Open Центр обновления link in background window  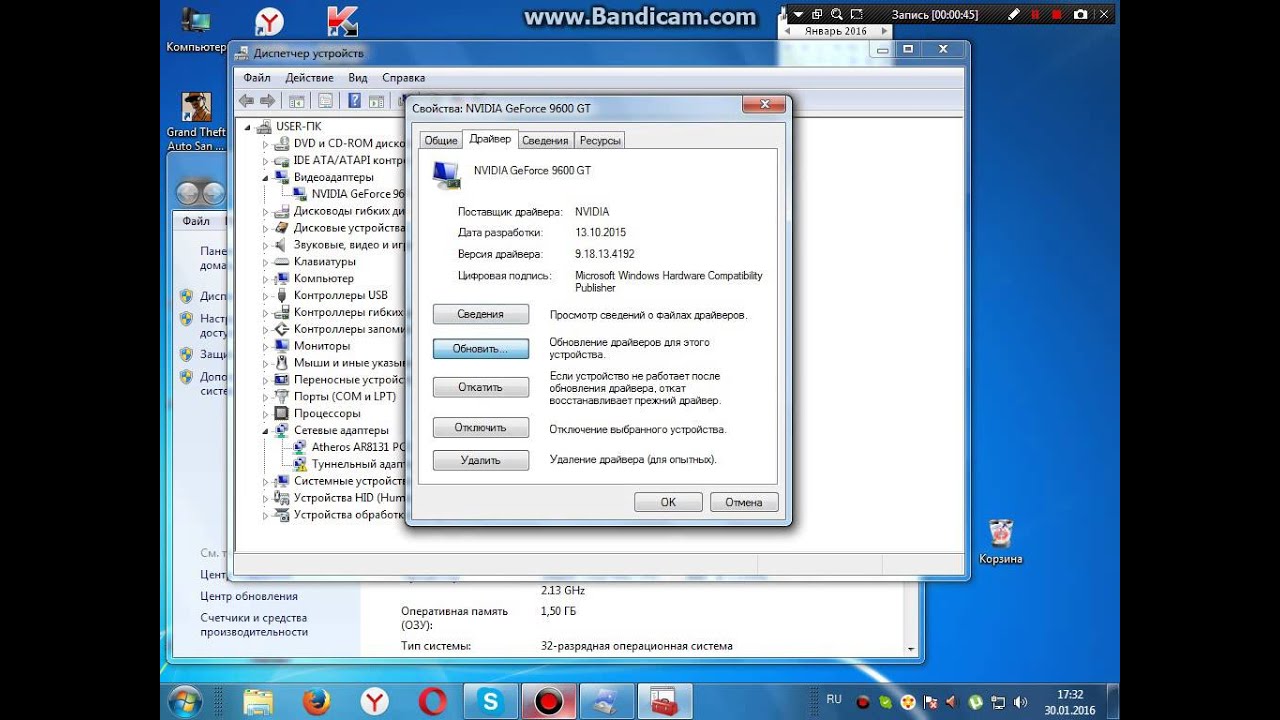[249, 596]
